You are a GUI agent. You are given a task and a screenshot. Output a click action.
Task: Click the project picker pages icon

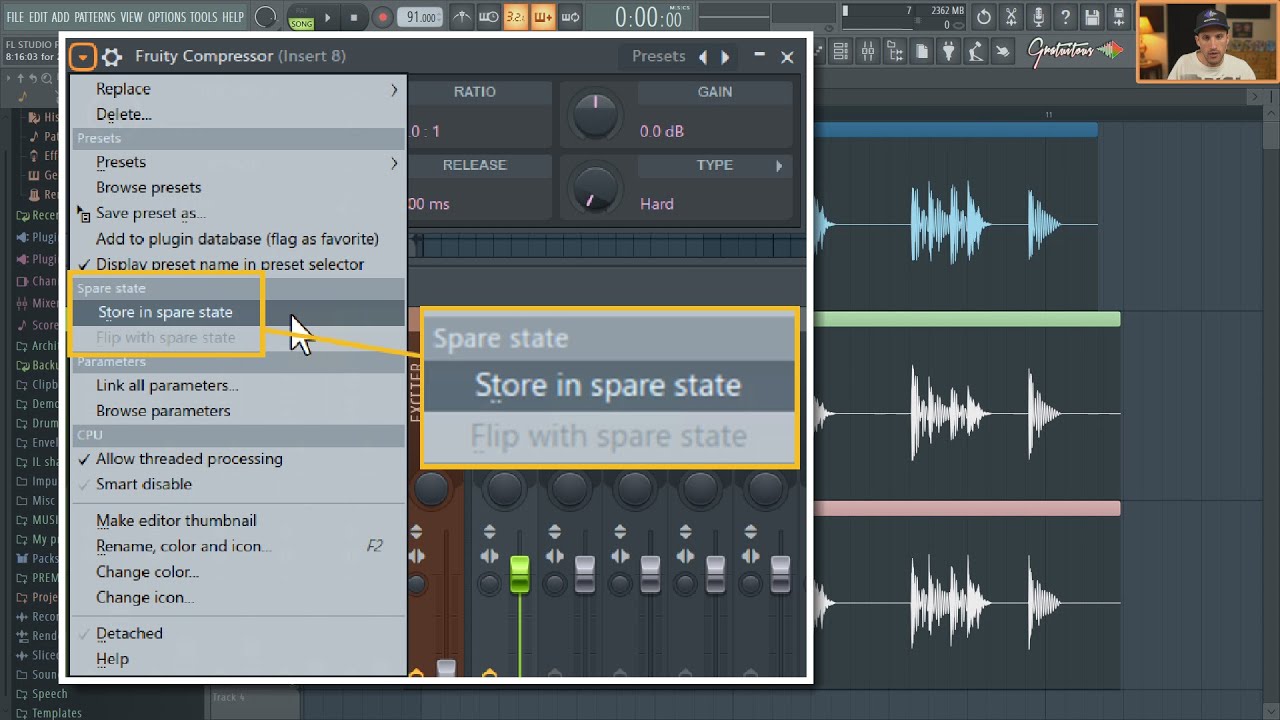[922, 52]
